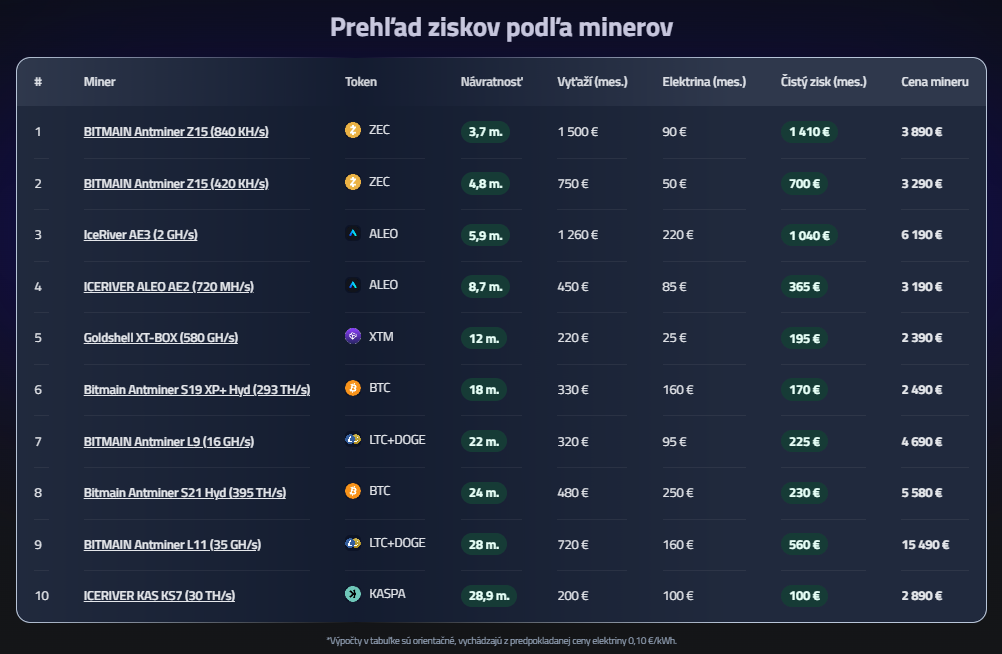This screenshot has width=1002, height=654.
Task: Open Goldshell XT-BOX (580 GH/s) link
Action: 160,338
